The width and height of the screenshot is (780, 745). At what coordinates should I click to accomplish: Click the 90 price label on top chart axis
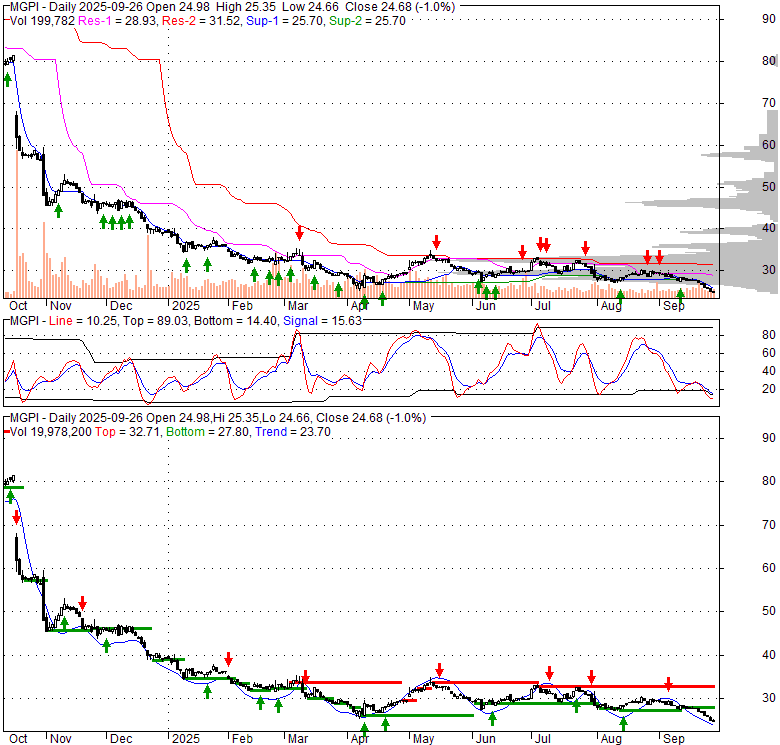click(x=769, y=19)
